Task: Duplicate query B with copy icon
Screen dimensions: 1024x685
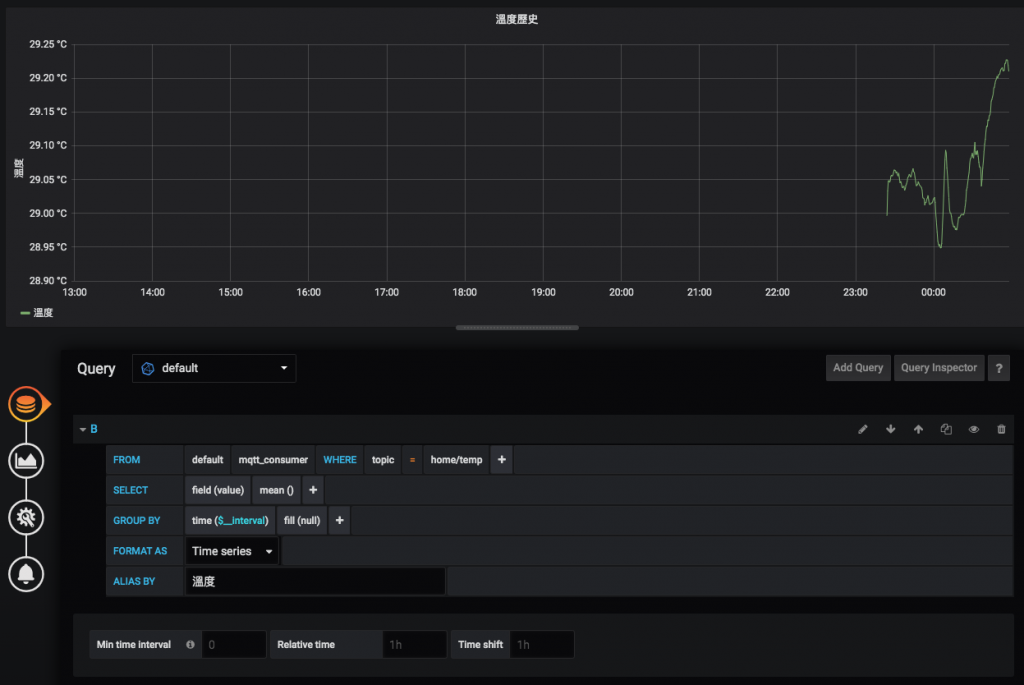Action: [946, 429]
